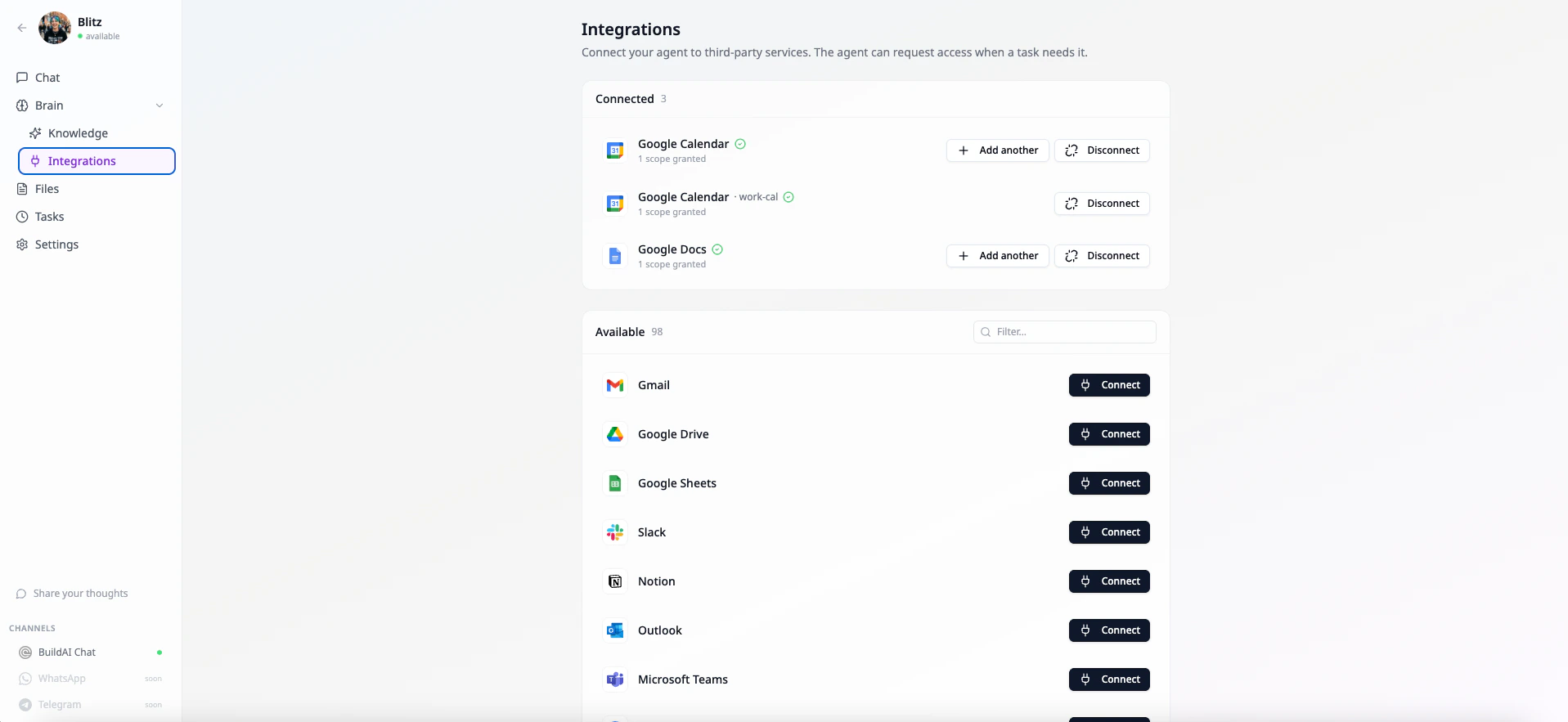Click the Google Calendar icon in first row
The width and height of the screenshot is (1568, 722).
(x=615, y=150)
